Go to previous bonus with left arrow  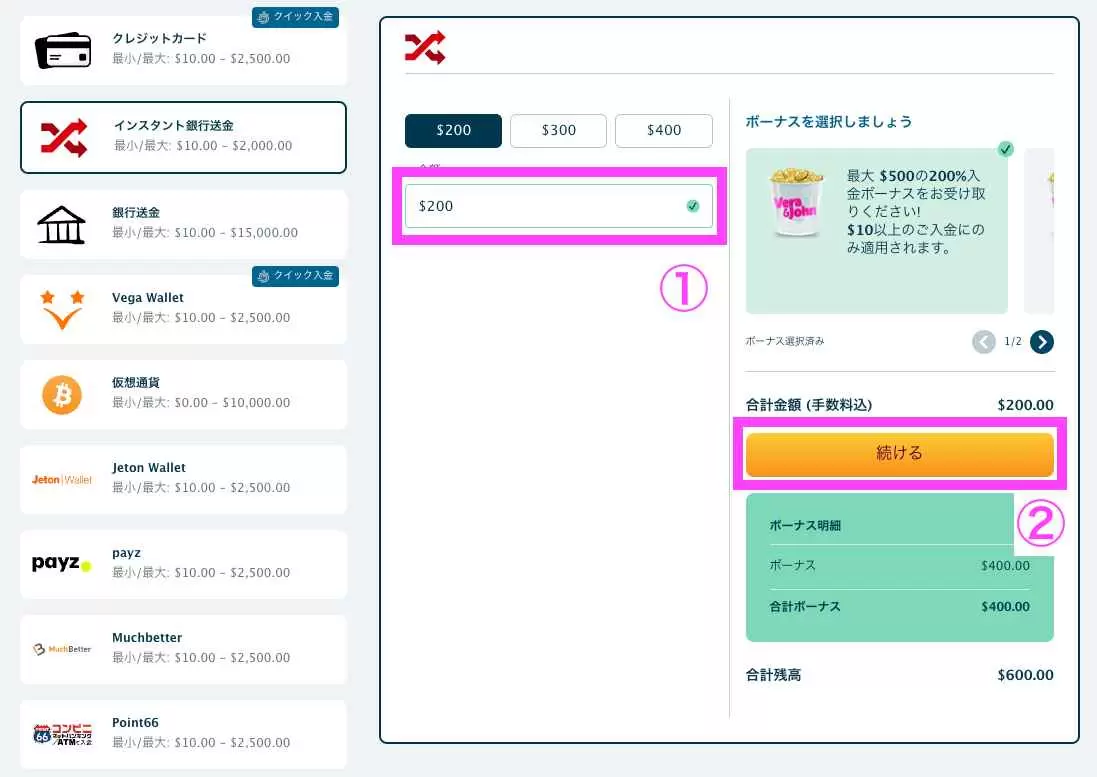(x=984, y=342)
